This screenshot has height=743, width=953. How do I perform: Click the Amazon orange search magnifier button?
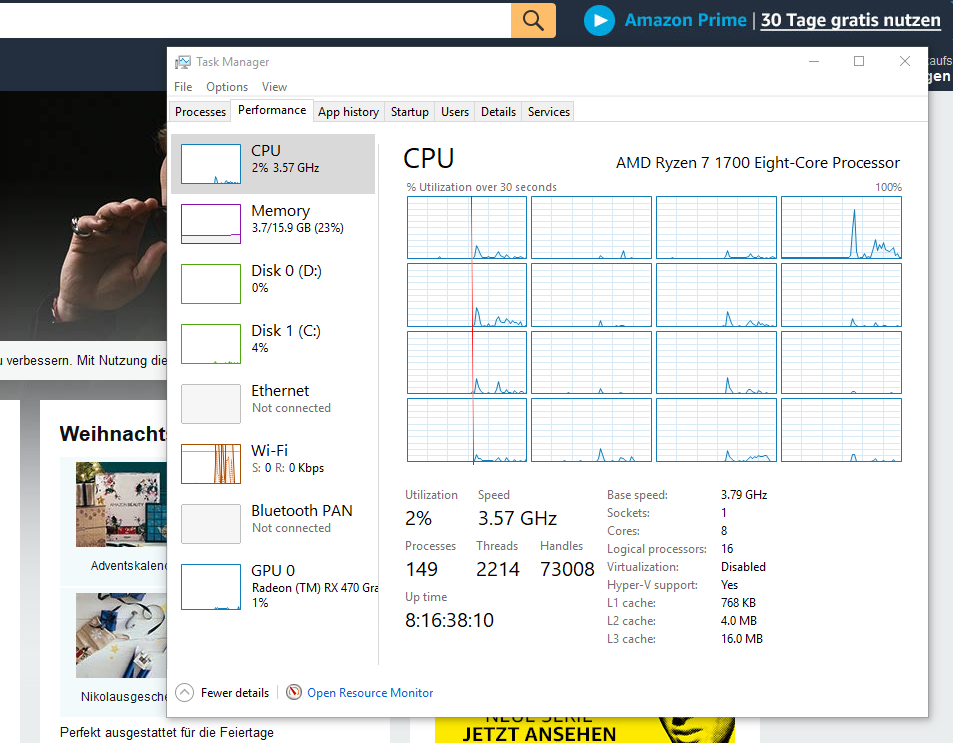coord(533,20)
